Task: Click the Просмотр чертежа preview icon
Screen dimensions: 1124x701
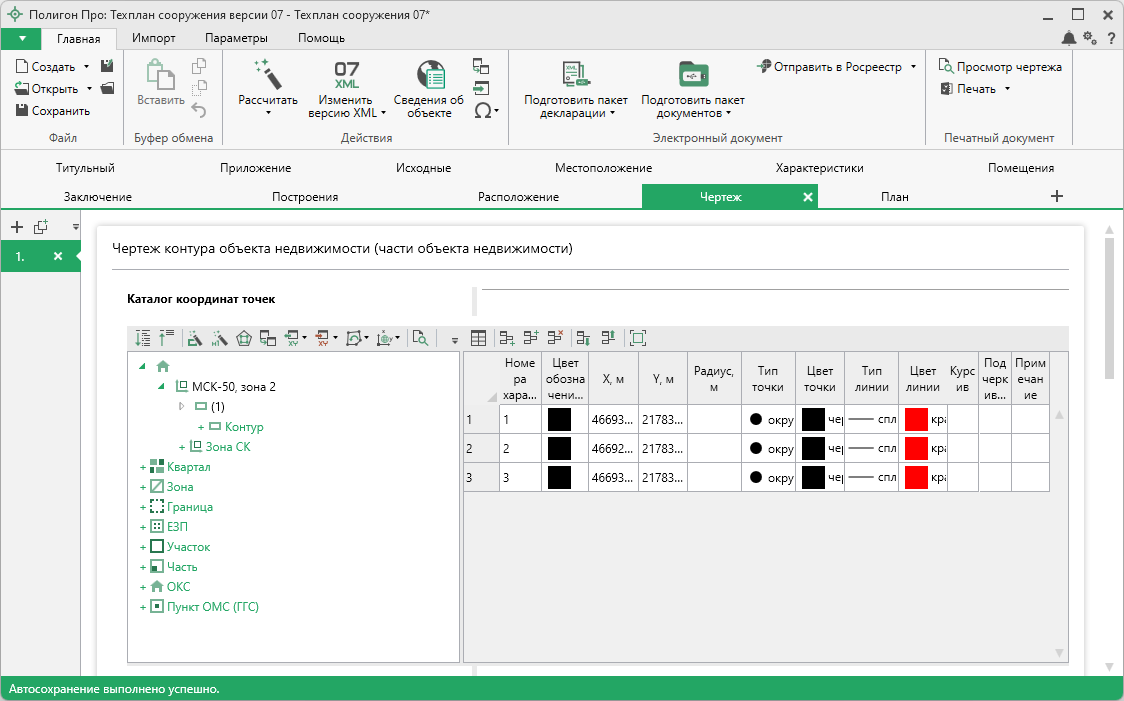Action: 945,67
